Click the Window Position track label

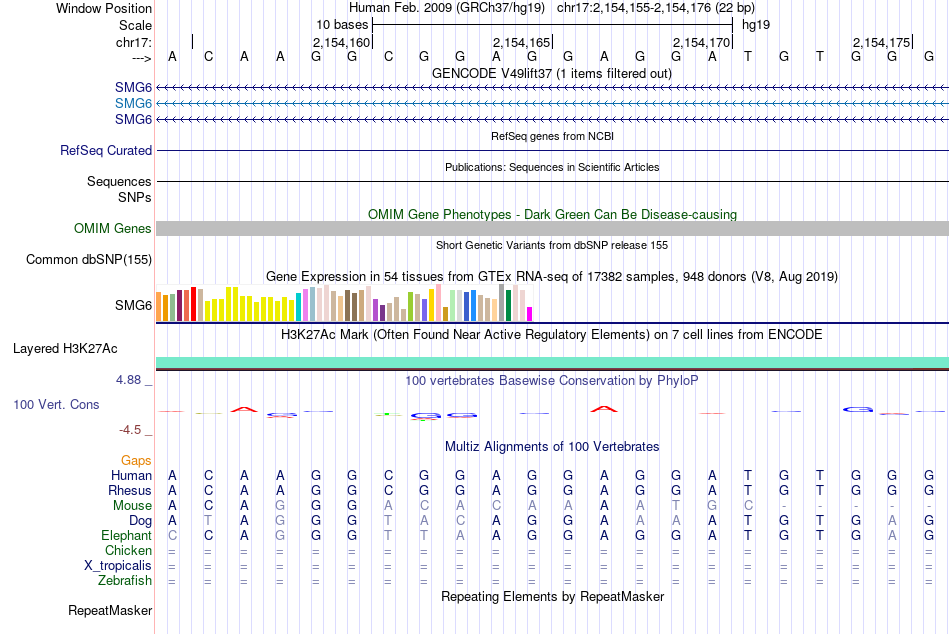click(104, 8)
